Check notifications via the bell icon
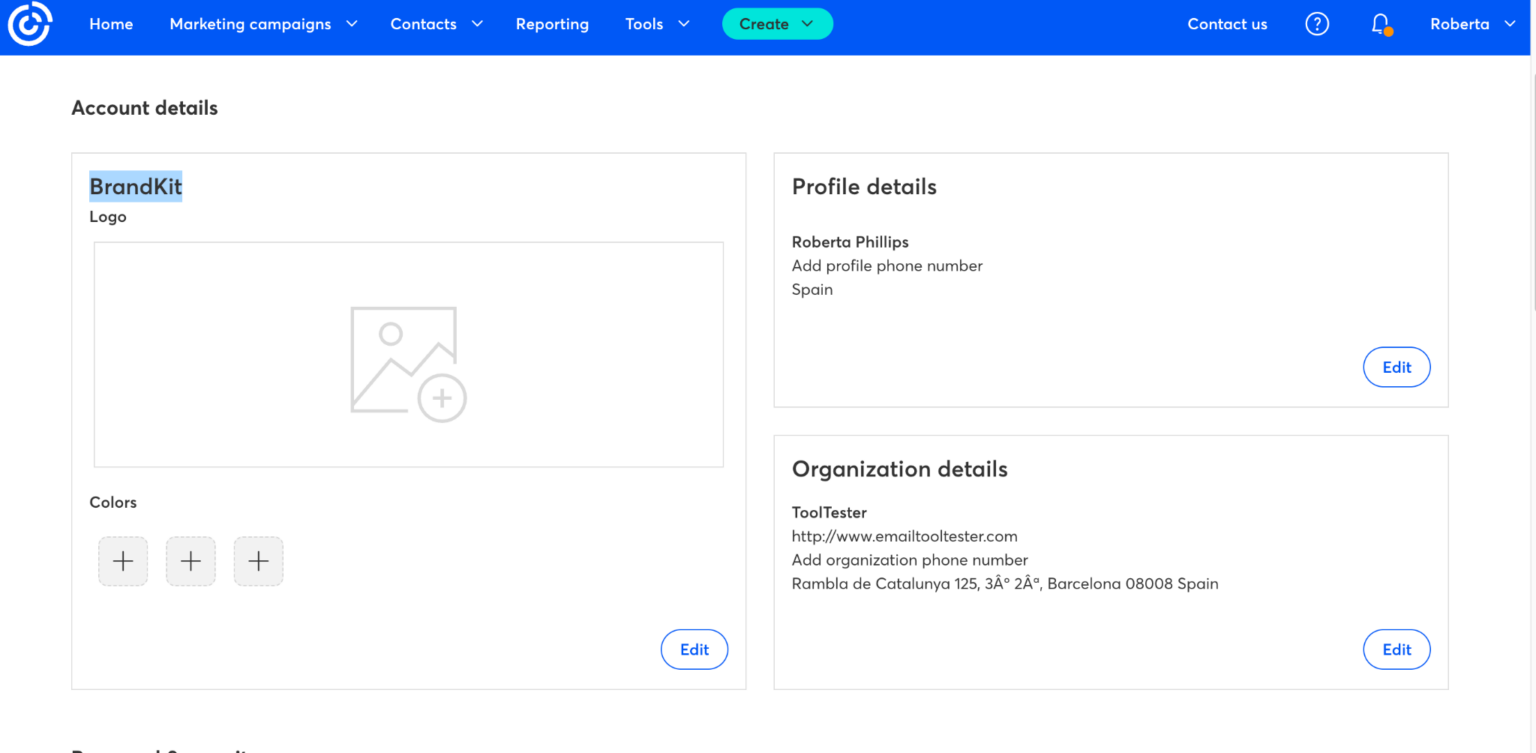 pos(1379,24)
